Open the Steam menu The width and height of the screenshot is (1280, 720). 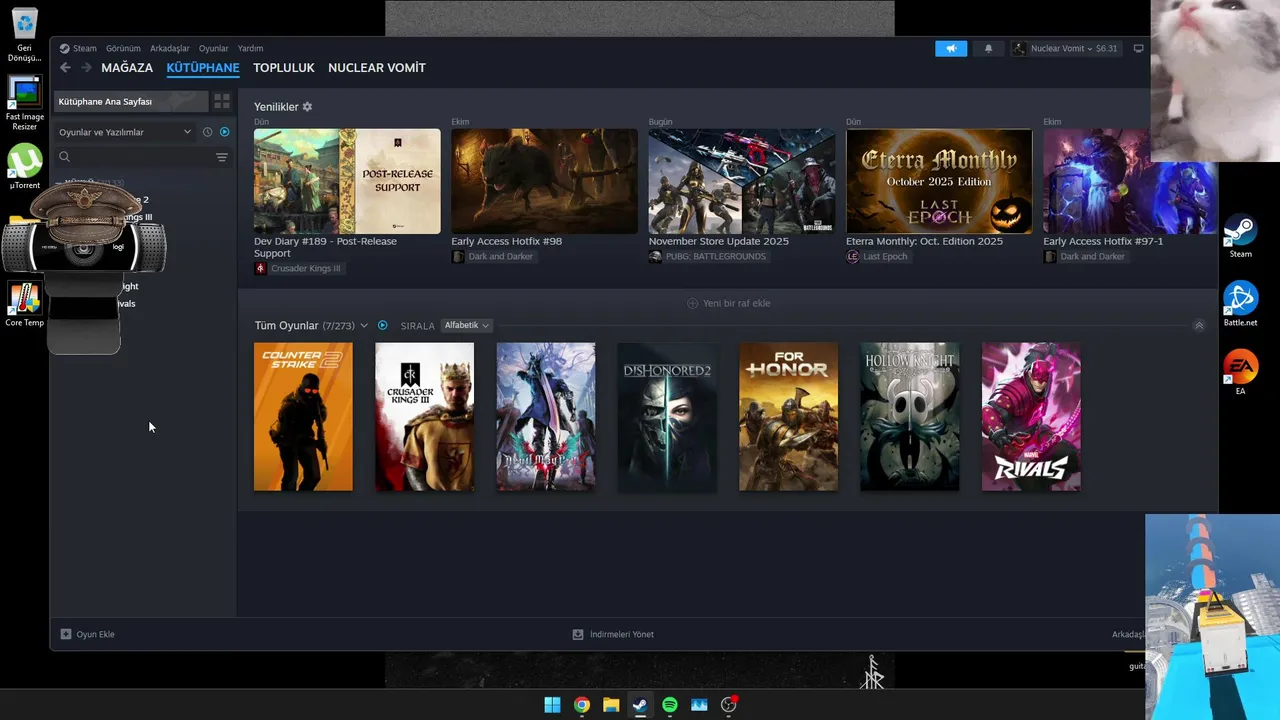[x=85, y=48]
